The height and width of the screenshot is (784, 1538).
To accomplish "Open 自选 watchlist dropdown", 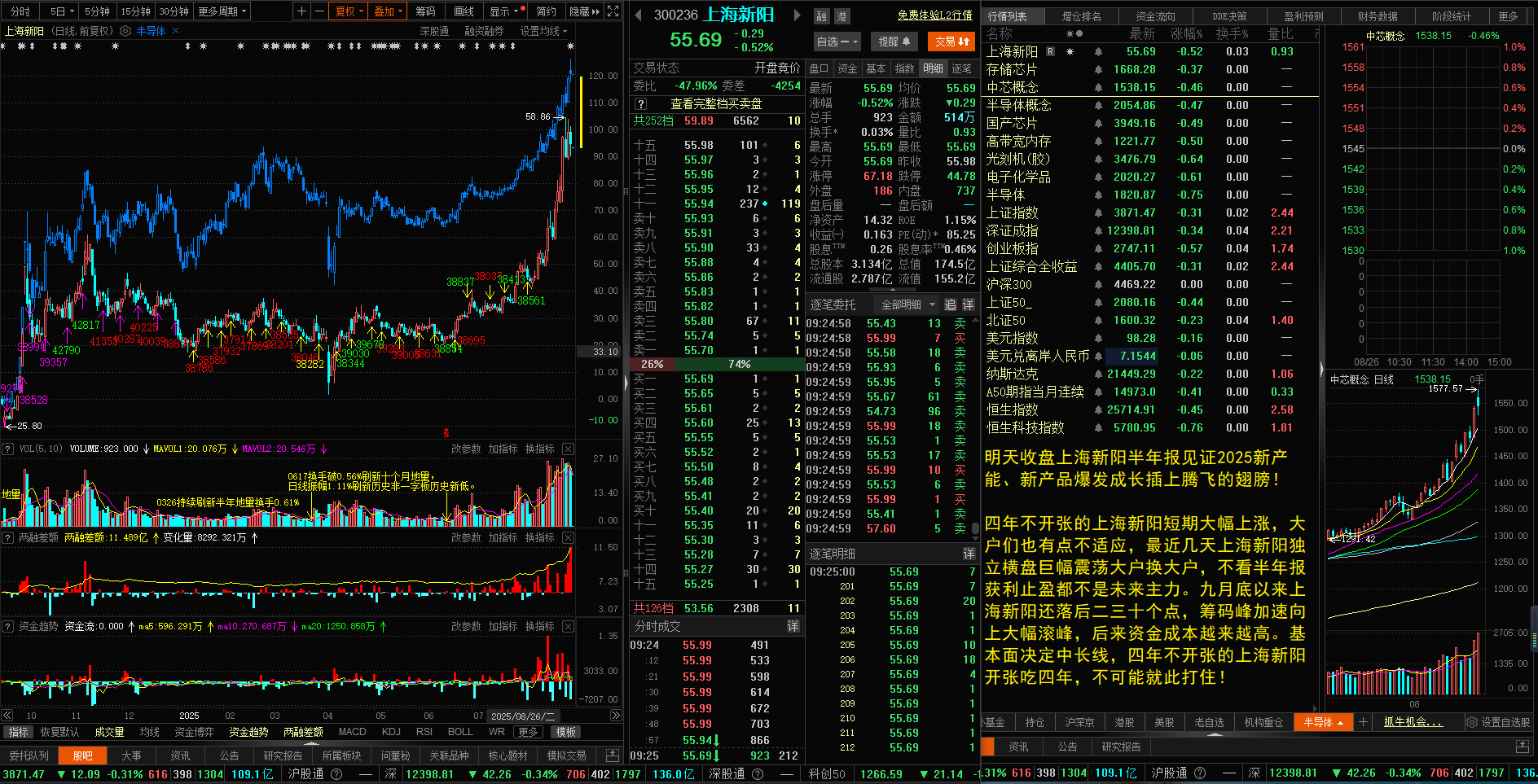I will pos(837,42).
